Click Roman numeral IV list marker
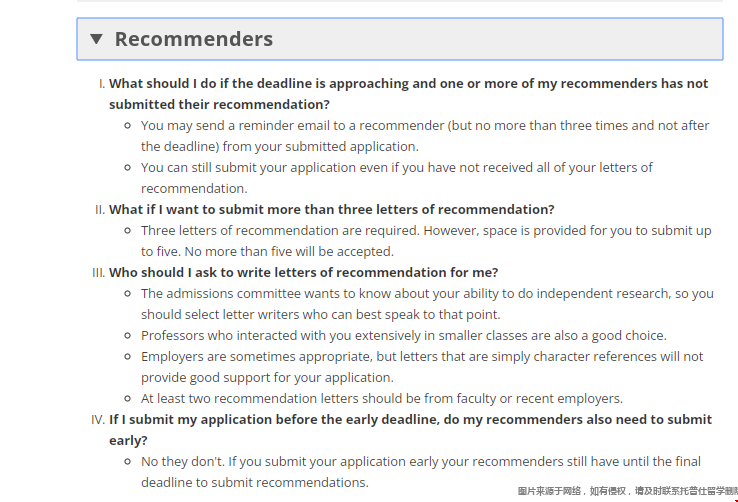Screen dimensions: 738x502 [x=98, y=420]
